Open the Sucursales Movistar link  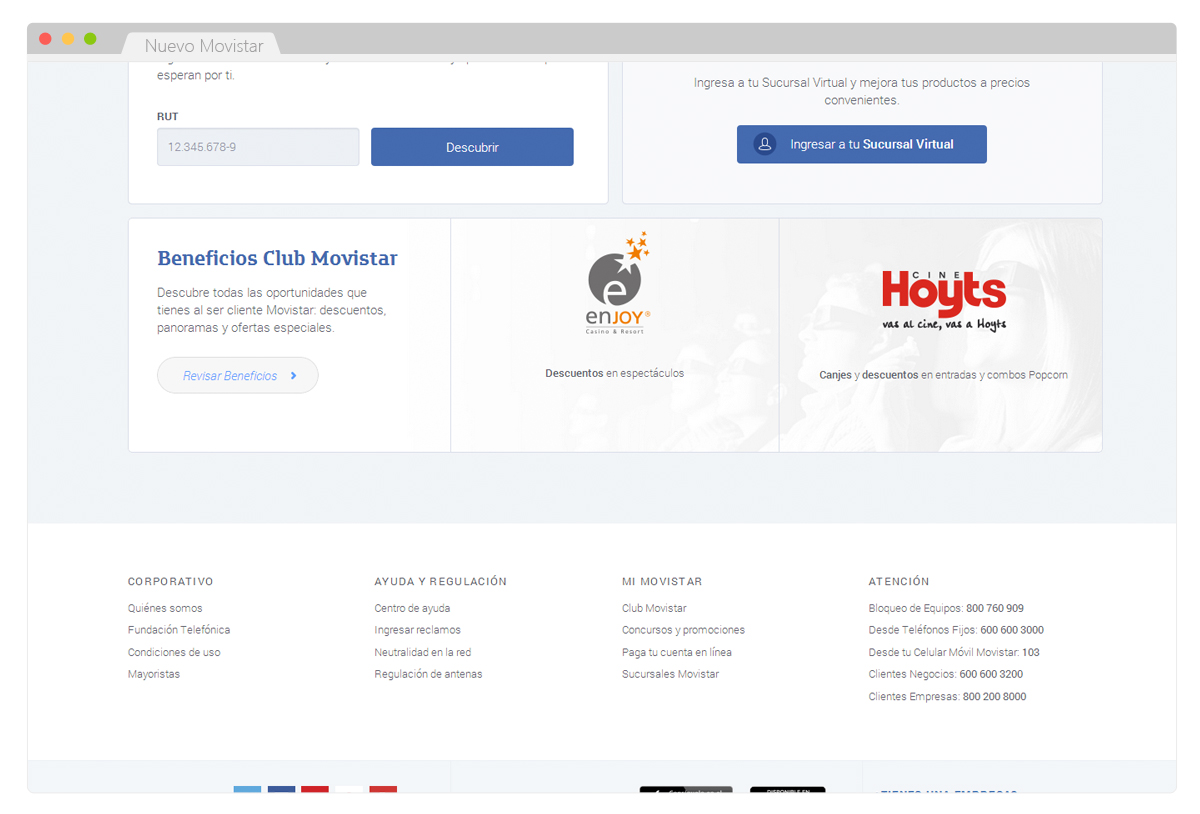point(670,674)
